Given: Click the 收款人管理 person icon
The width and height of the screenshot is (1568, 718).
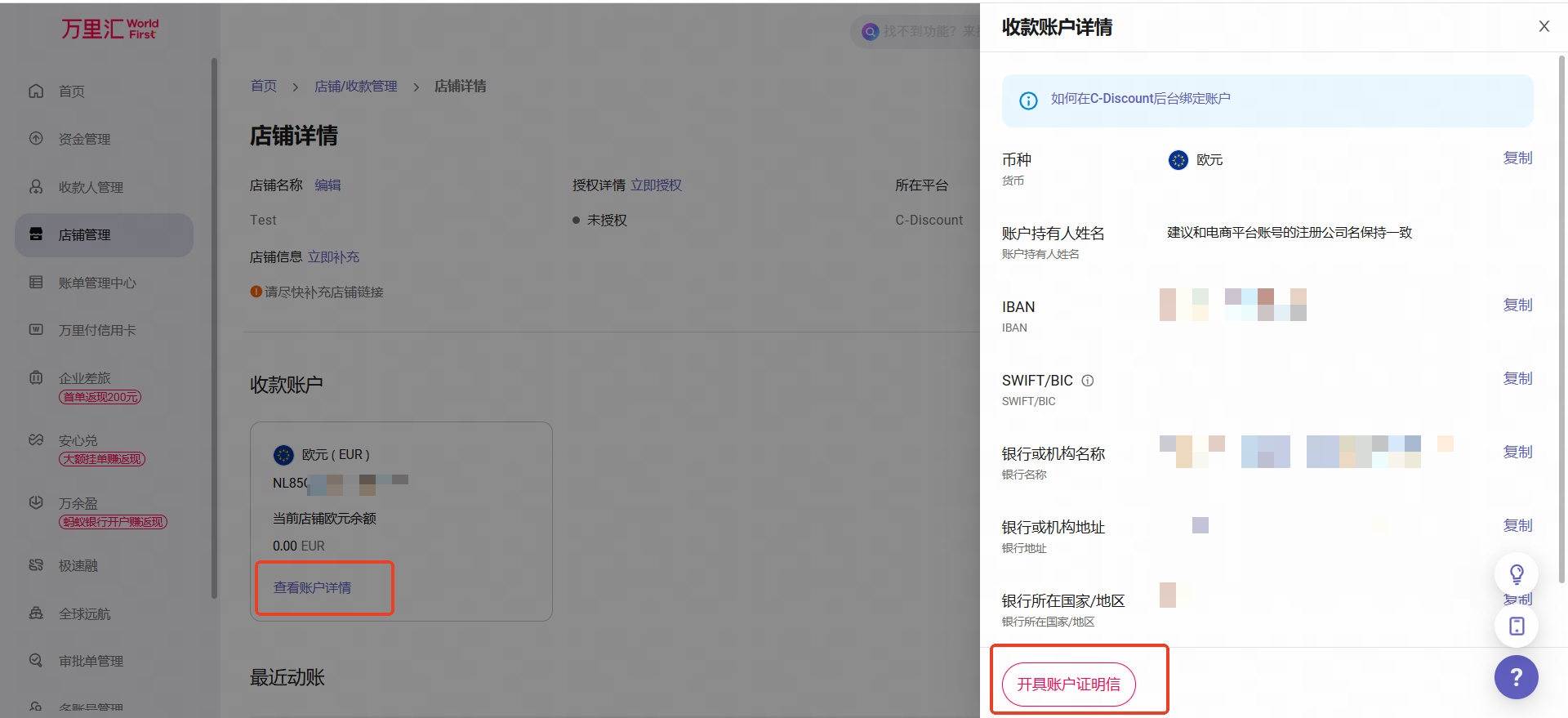Looking at the screenshot, I should coord(36,186).
